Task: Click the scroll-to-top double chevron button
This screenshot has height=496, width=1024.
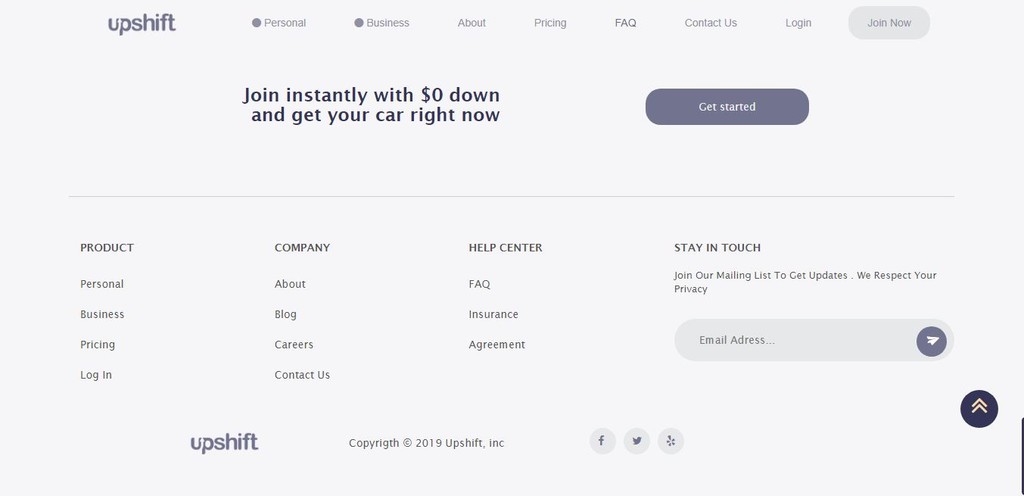Action: pos(979,409)
